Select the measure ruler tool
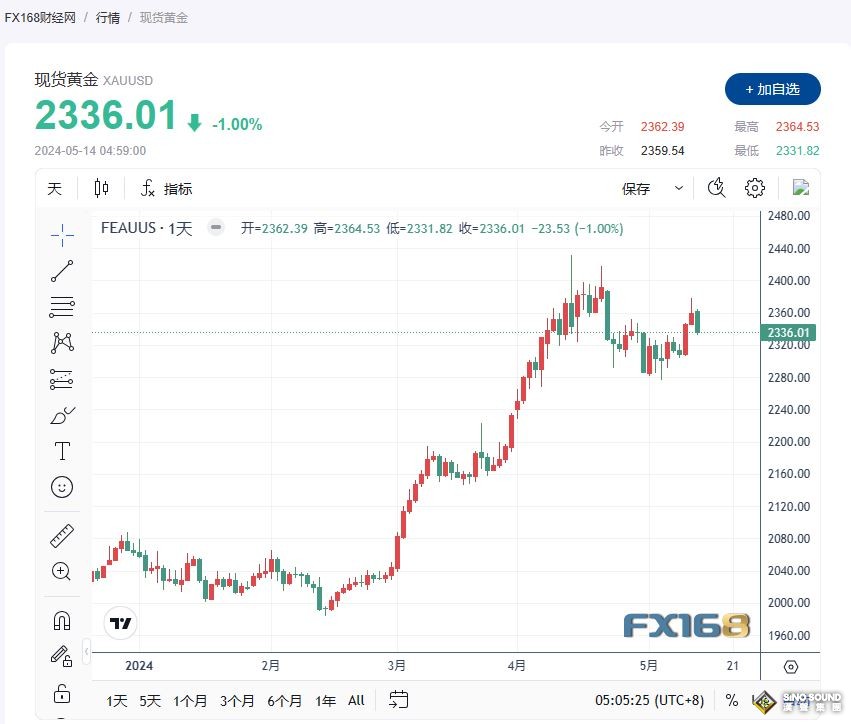 [x=61, y=535]
